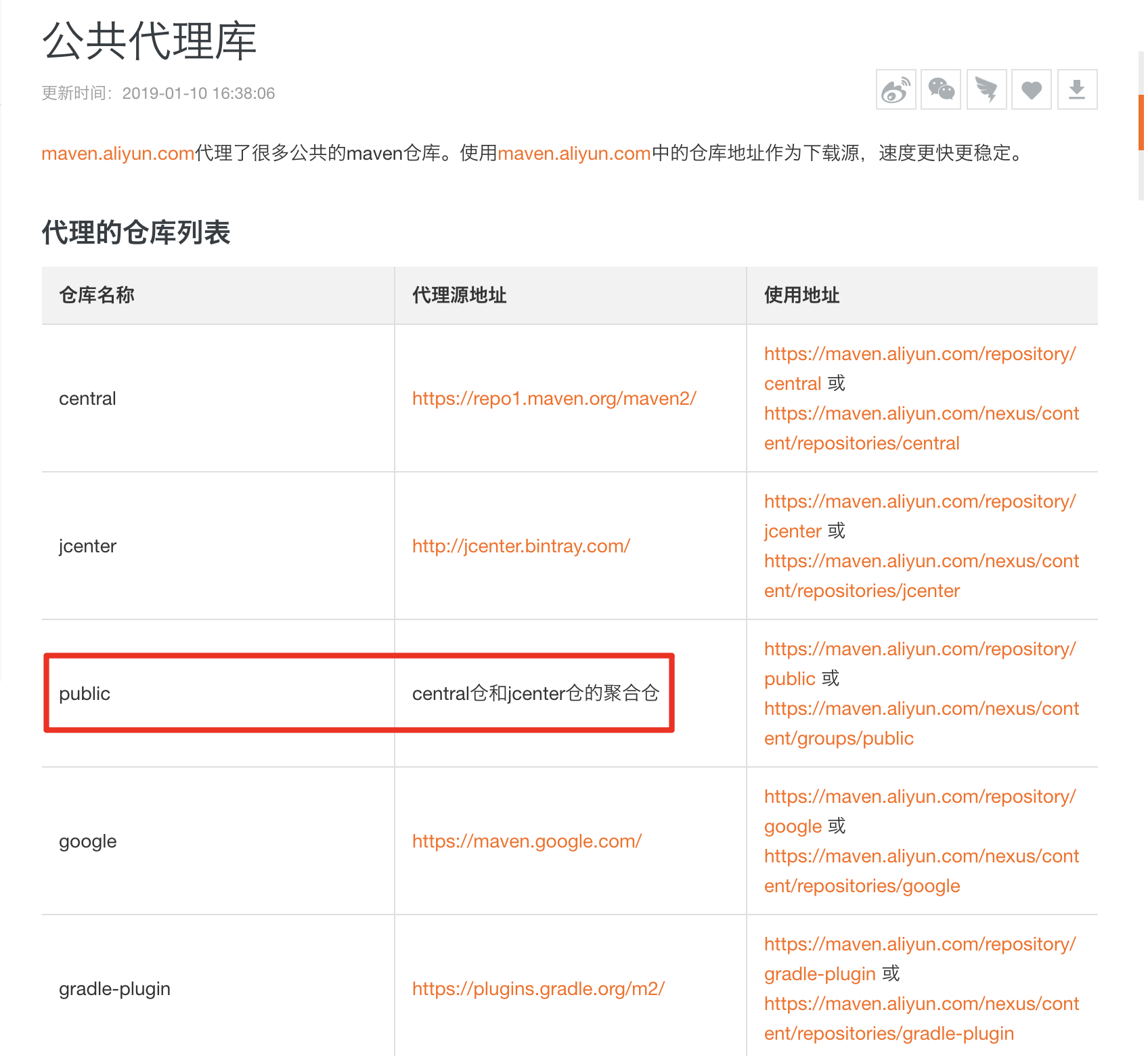Open aliyun repository/gradle-plugin usage link
The image size is (1148, 1056).
(920, 959)
